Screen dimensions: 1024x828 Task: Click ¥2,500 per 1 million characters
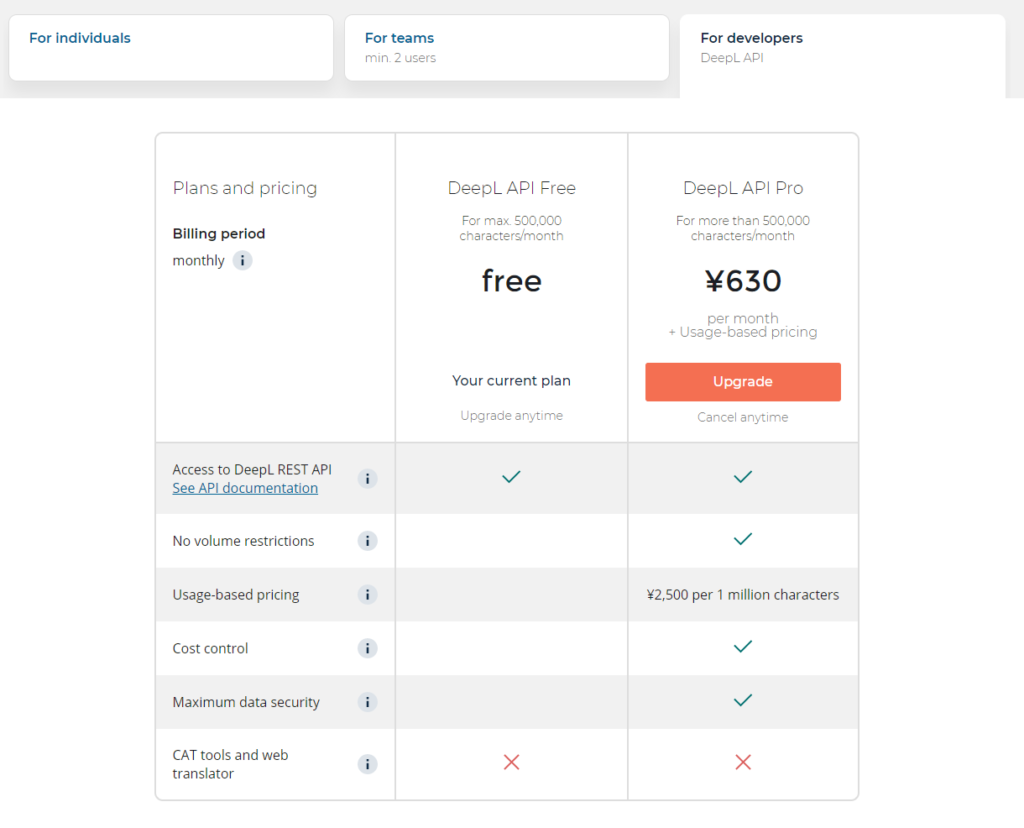click(x=743, y=595)
